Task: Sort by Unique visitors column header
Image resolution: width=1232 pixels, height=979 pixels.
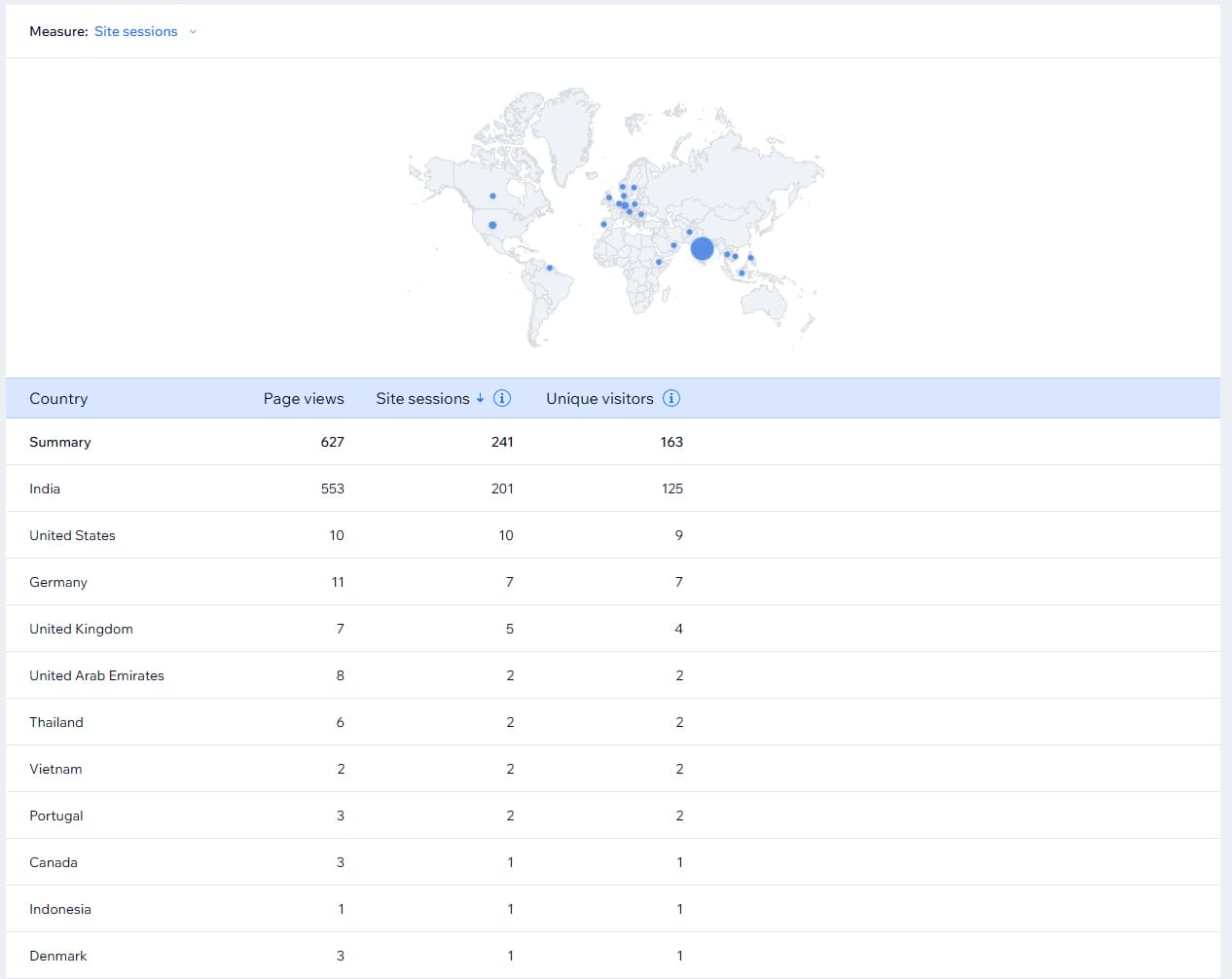Action: pos(599,399)
